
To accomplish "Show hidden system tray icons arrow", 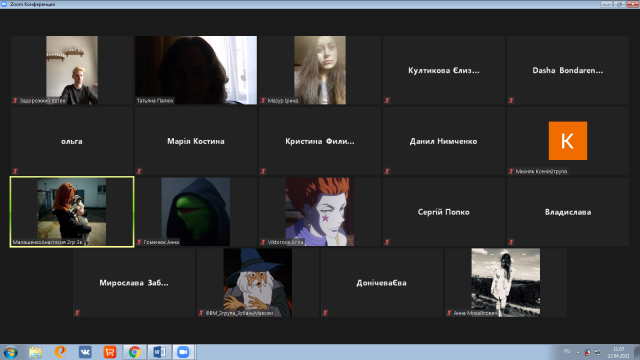I will point(578,352).
